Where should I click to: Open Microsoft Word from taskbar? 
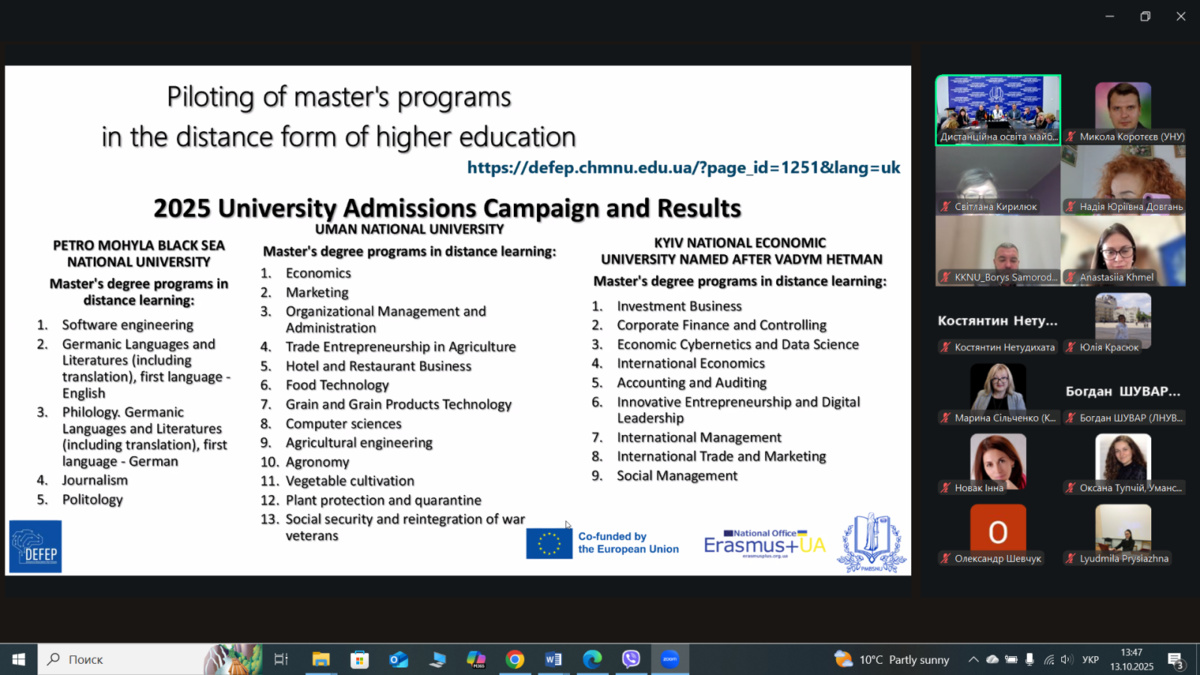(553, 659)
